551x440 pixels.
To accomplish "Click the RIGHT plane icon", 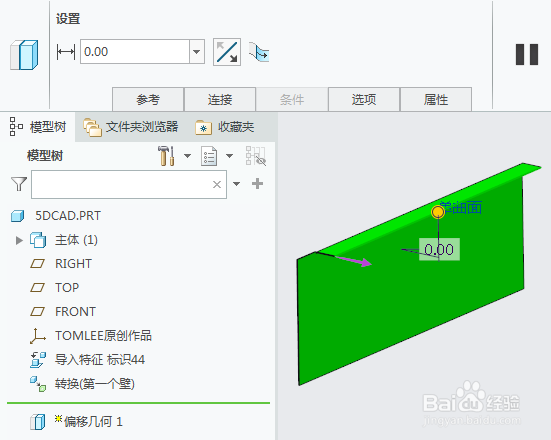I will 38,264.
